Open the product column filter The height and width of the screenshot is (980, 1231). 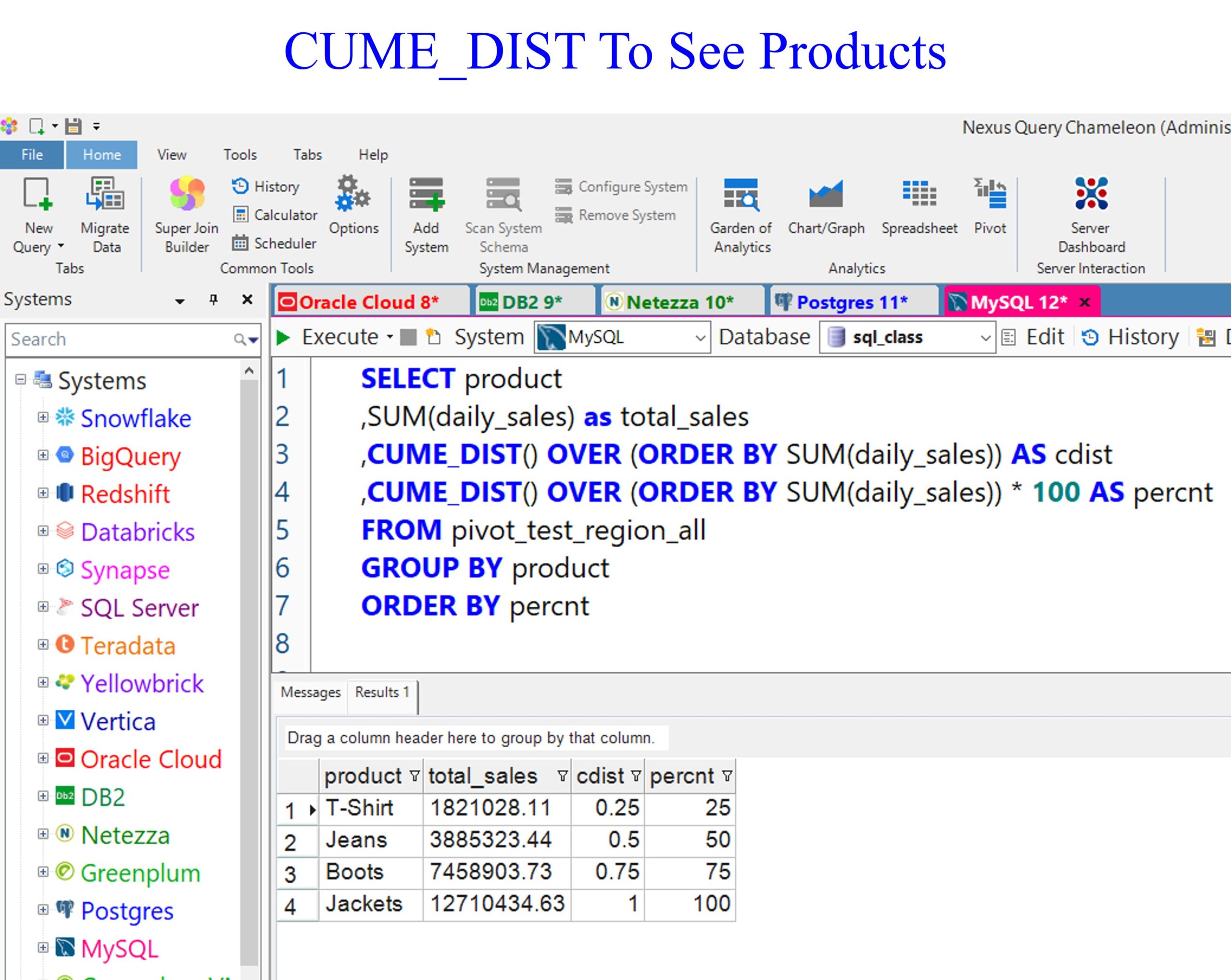pyautogui.click(x=415, y=776)
